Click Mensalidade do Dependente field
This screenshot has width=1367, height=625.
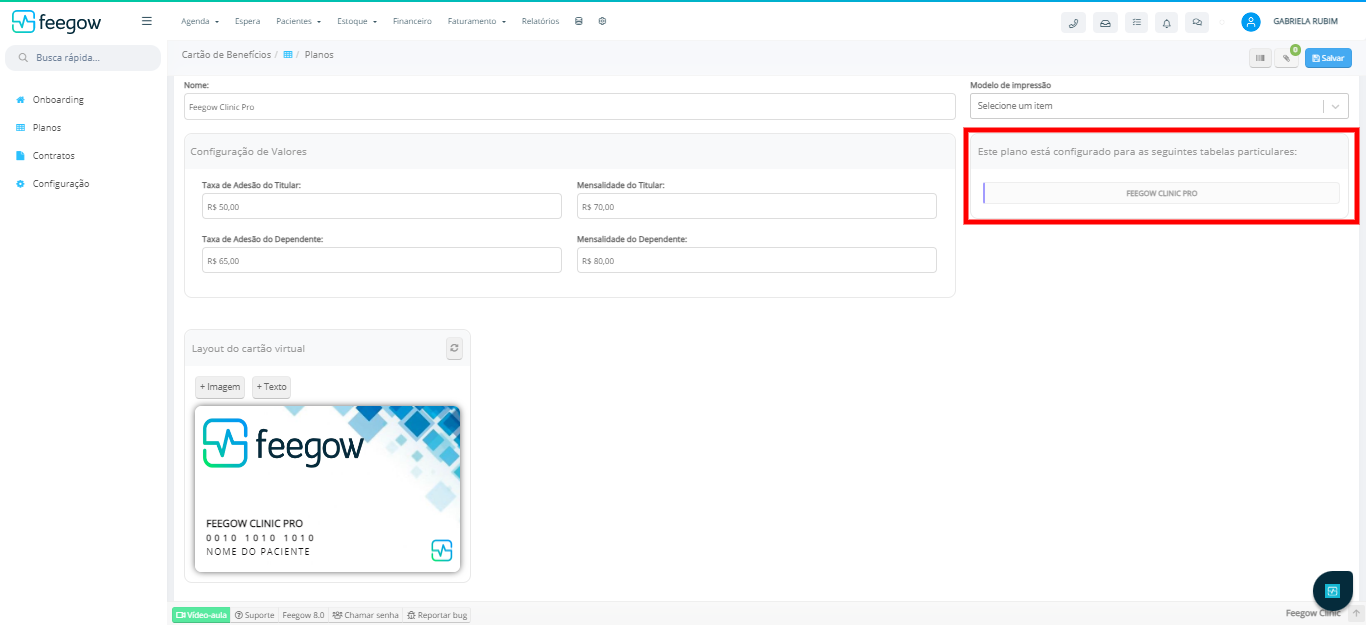757,260
